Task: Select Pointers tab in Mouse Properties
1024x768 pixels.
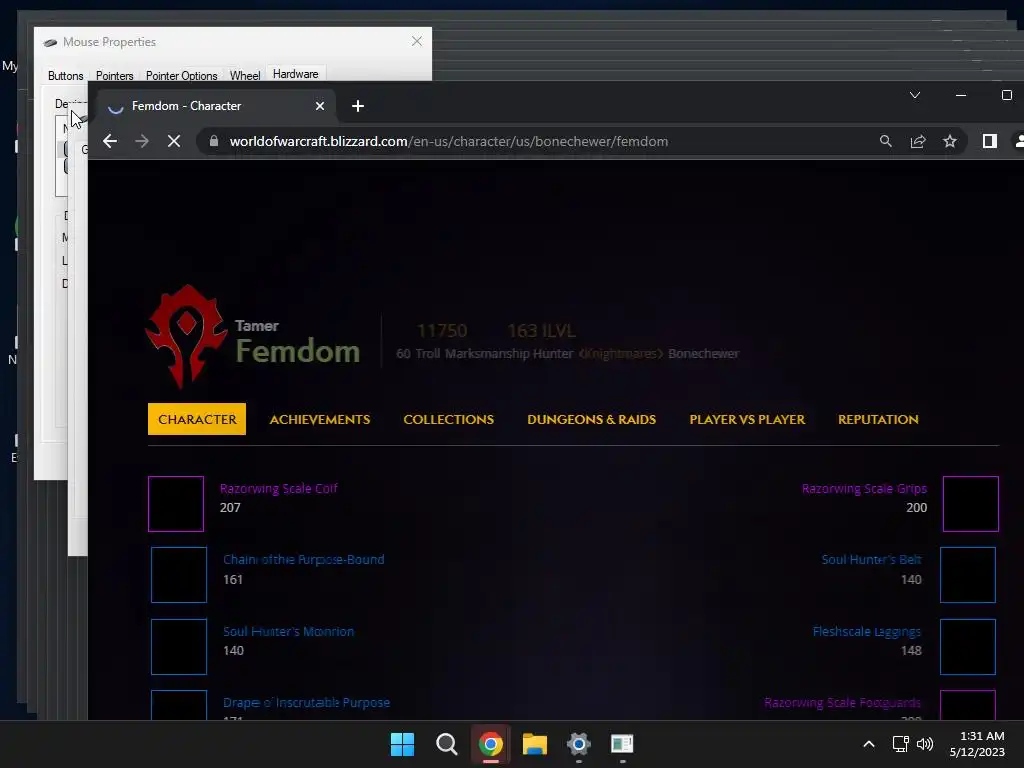Action: point(114,76)
